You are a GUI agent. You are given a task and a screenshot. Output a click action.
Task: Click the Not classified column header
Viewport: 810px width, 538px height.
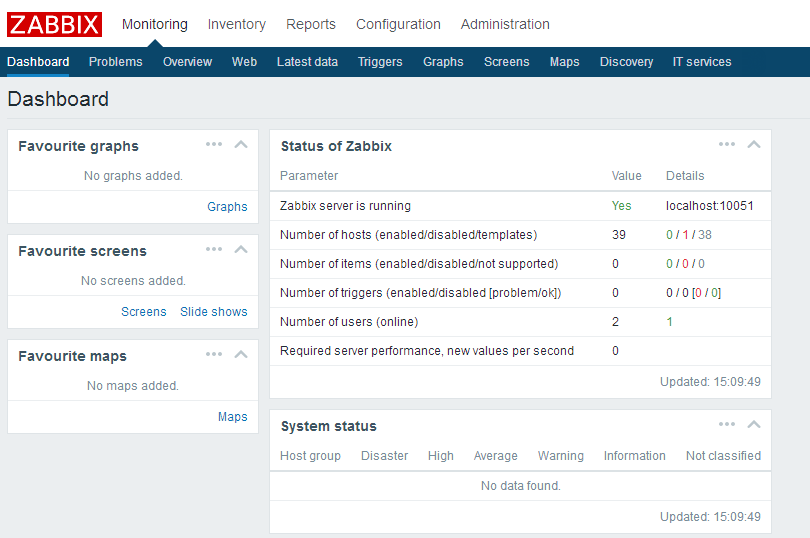coord(723,456)
